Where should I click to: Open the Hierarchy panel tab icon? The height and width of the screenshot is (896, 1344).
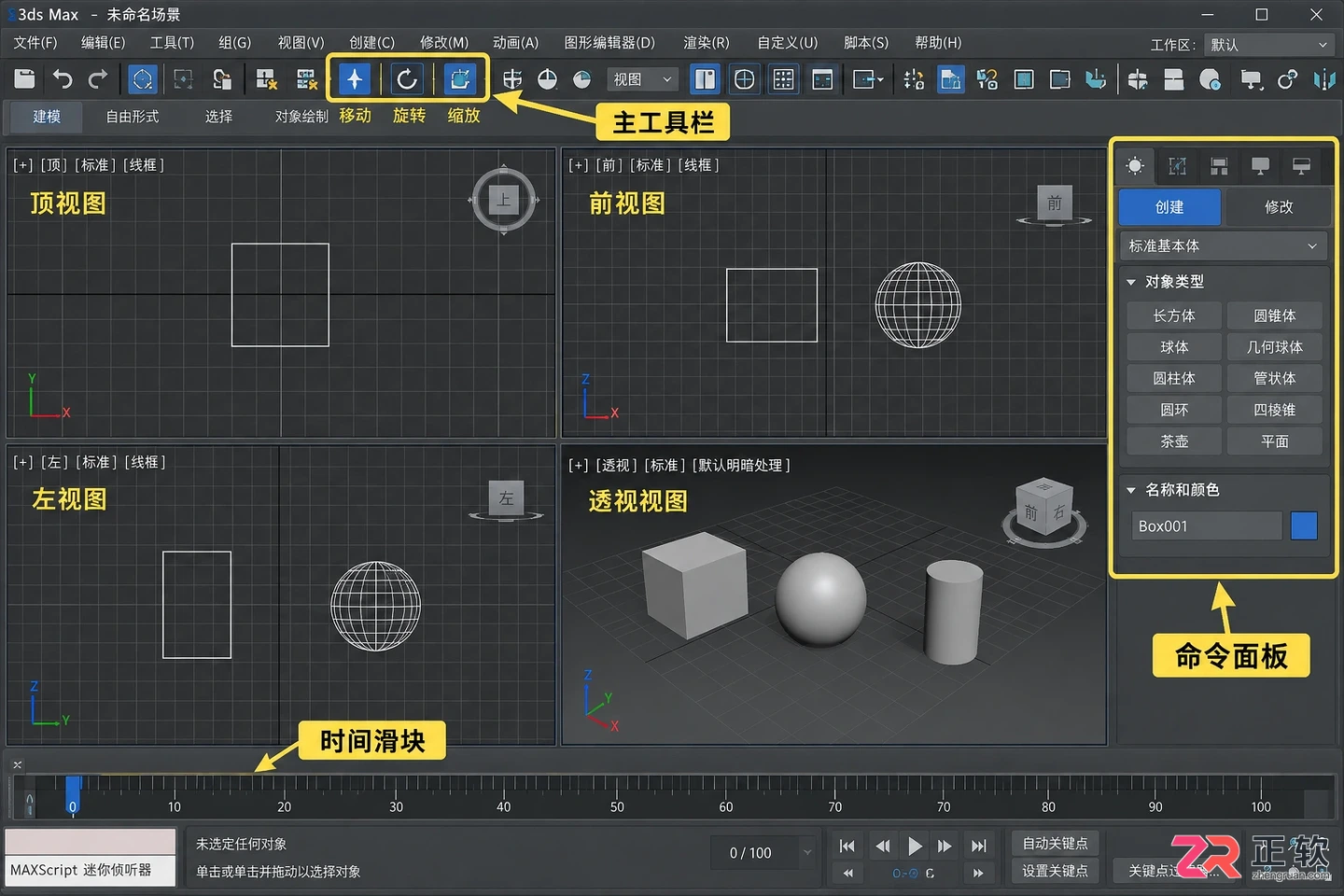(1219, 166)
